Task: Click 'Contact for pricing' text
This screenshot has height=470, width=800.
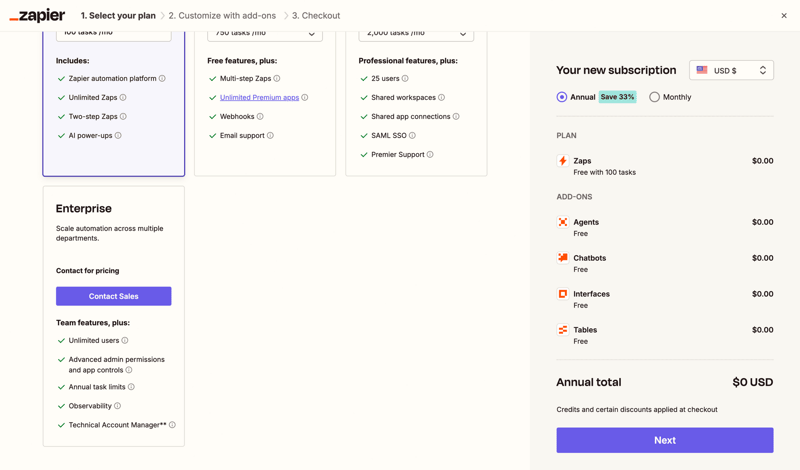Action: 88,270
